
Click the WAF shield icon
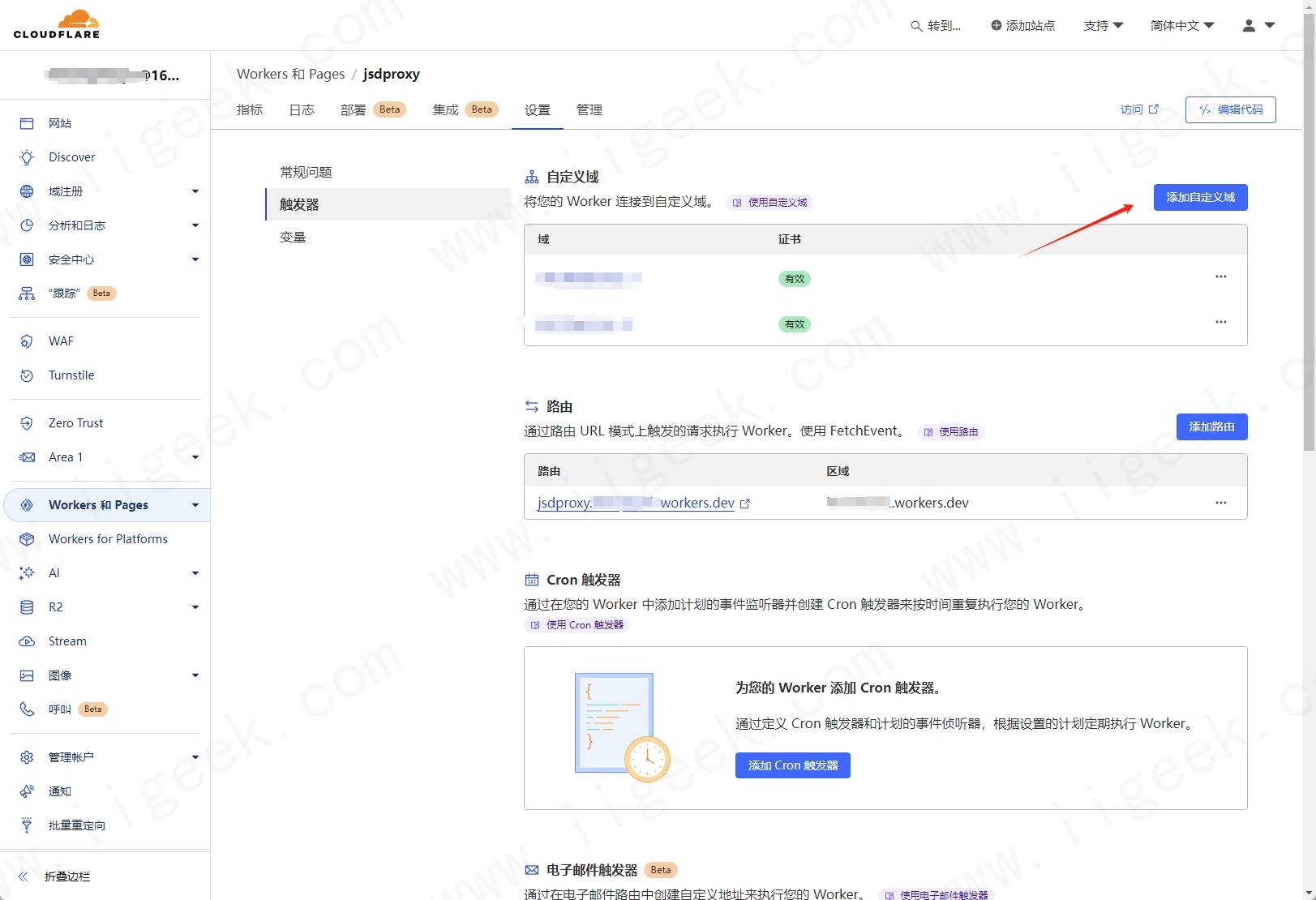pyautogui.click(x=27, y=341)
